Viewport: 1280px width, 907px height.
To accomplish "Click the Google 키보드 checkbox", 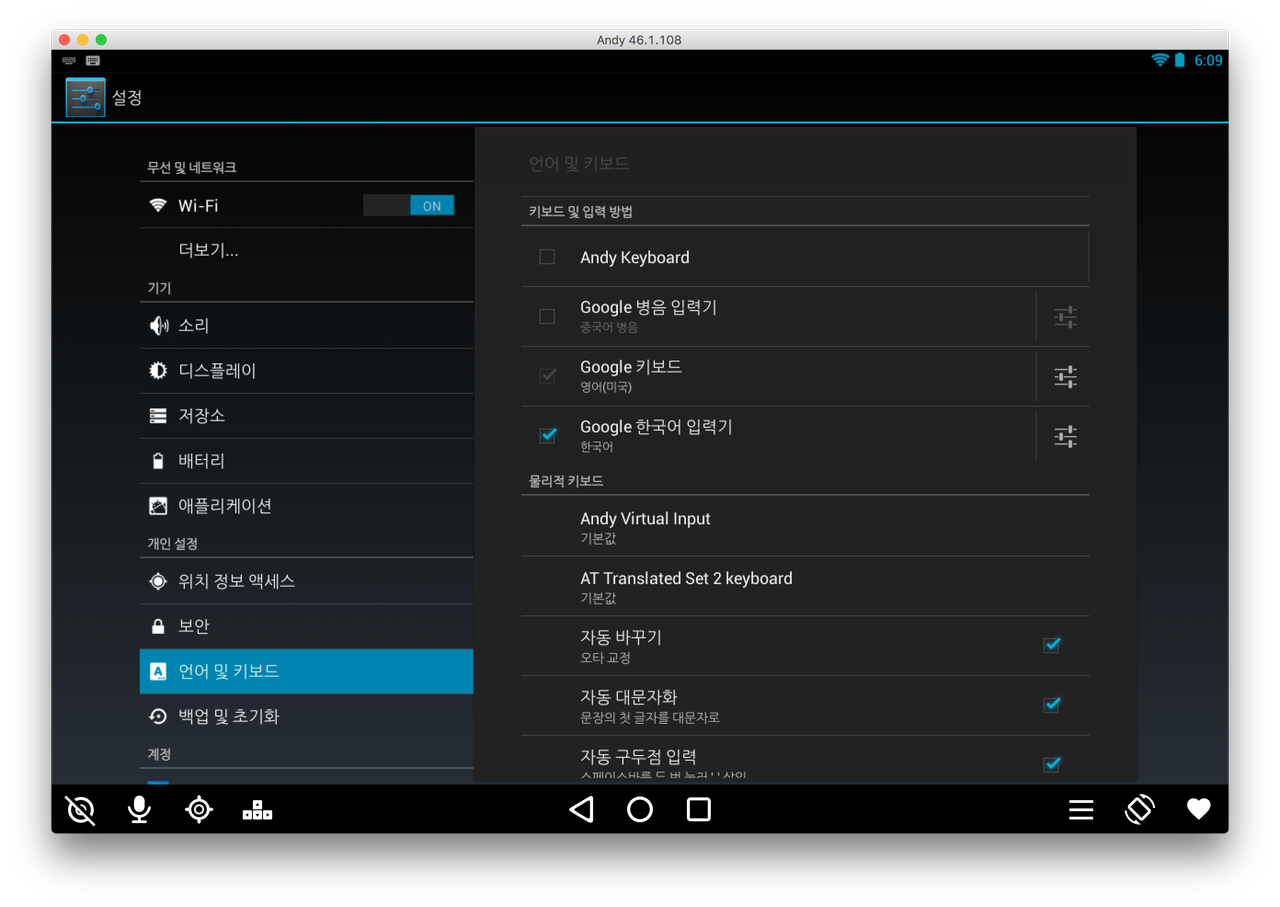I will 547,376.
